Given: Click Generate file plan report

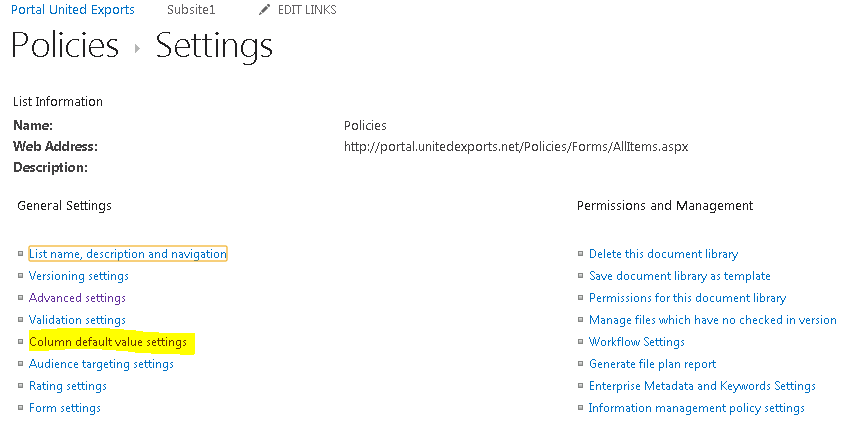Looking at the screenshot, I should pyautogui.click(x=652, y=364).
